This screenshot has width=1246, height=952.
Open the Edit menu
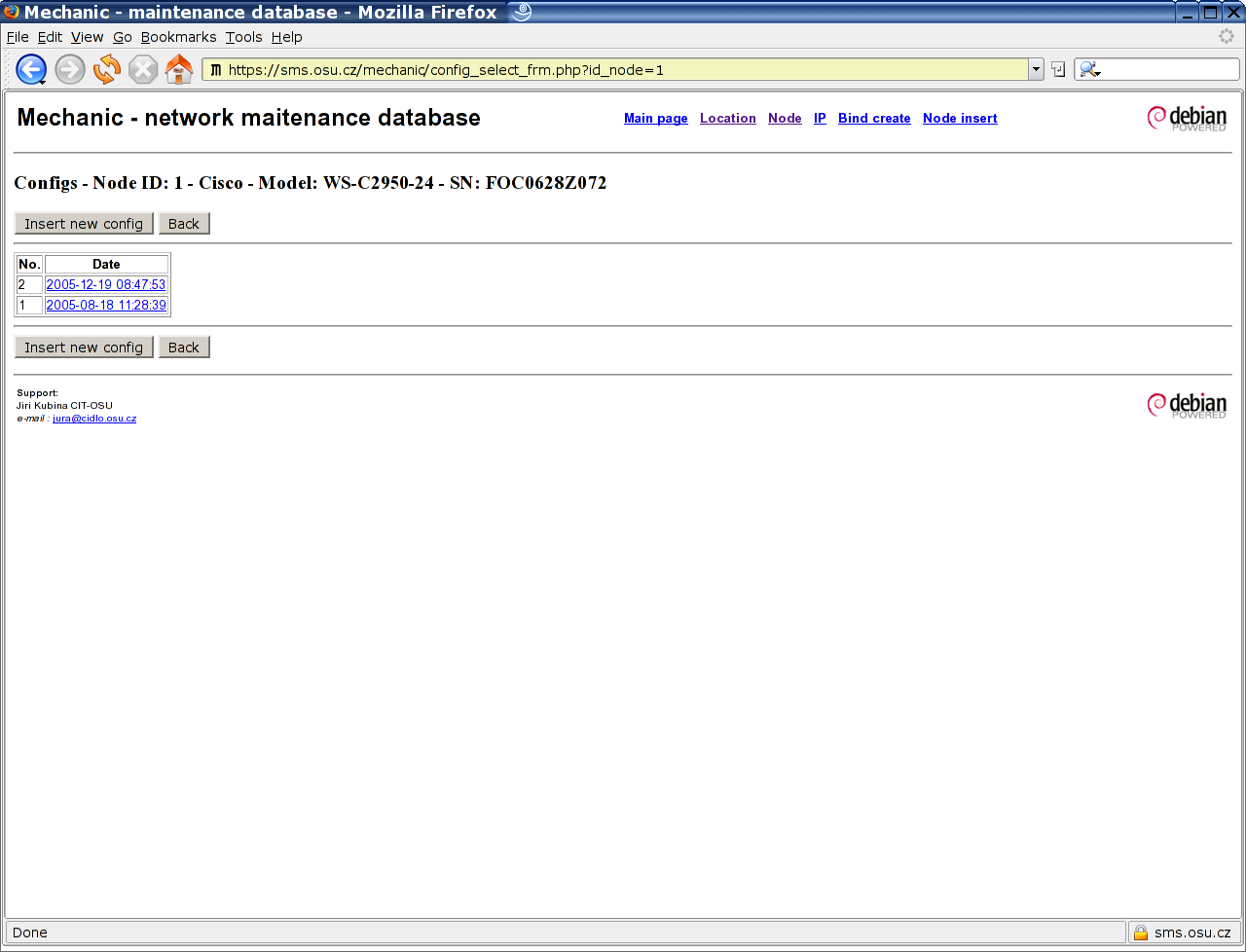coord(50,37)
